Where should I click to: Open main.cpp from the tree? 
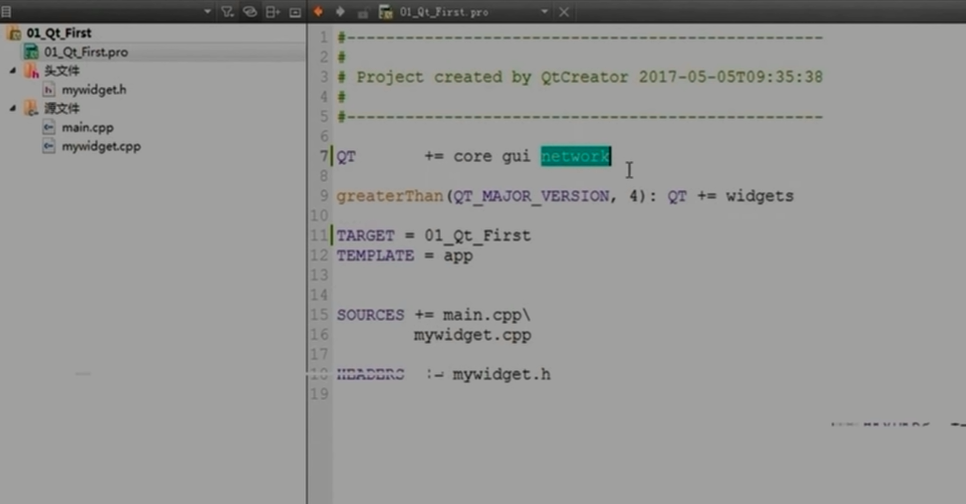point(87,128)
